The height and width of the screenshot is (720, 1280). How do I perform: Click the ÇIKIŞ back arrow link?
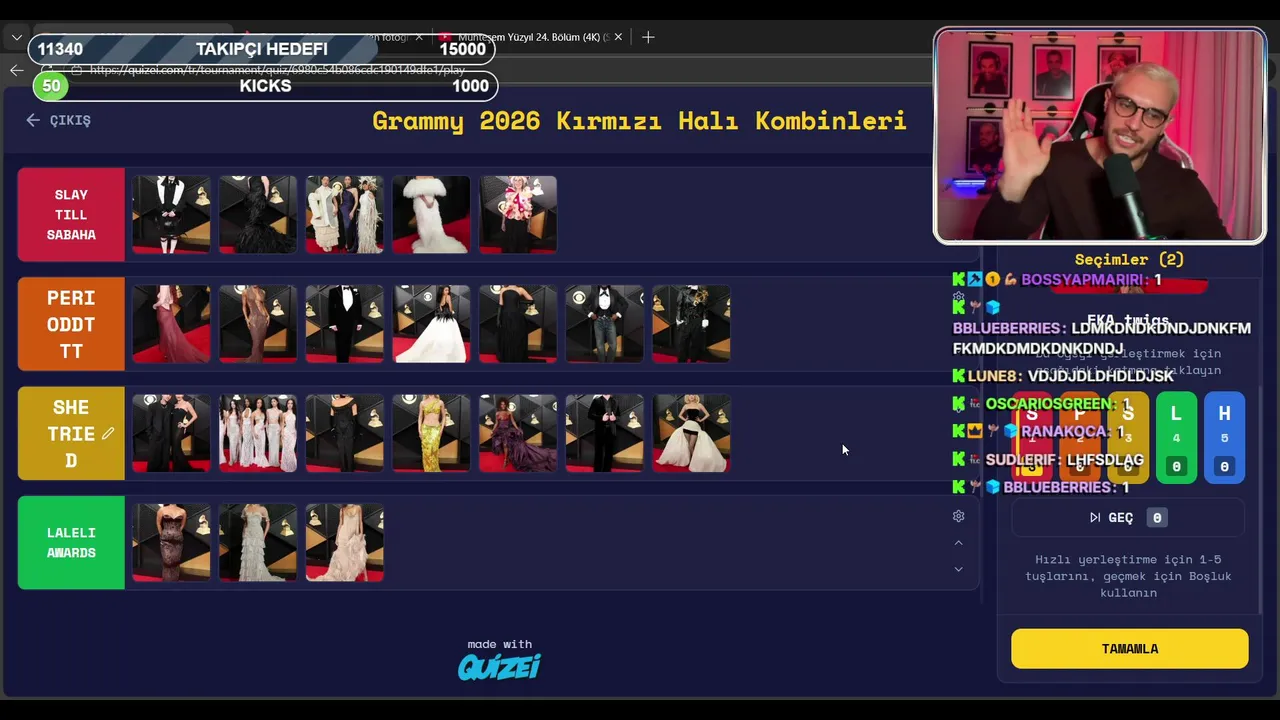59,120
